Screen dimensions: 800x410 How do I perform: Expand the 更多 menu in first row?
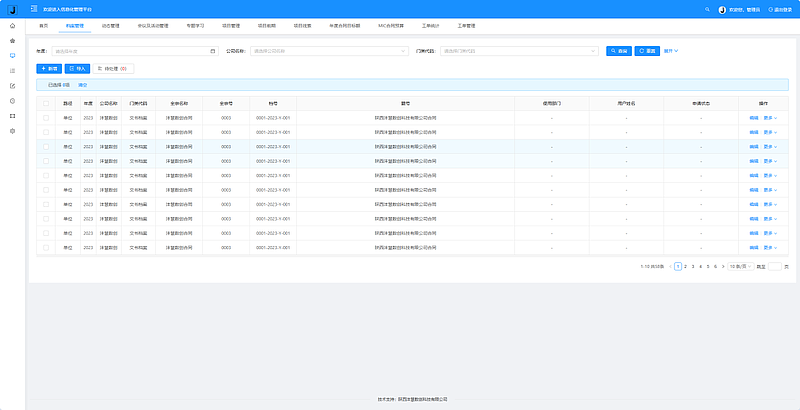770,118
